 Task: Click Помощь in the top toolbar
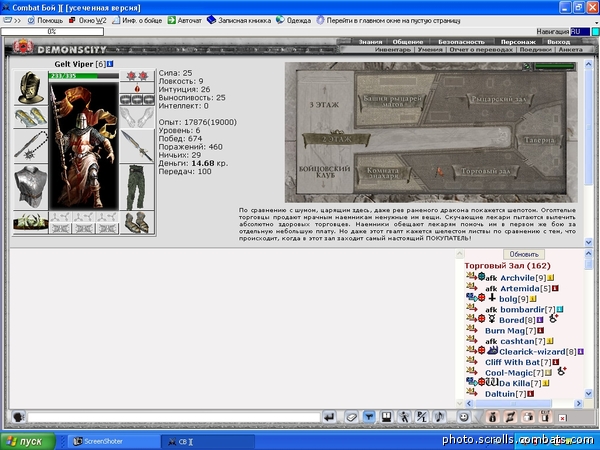coord(46,21)
